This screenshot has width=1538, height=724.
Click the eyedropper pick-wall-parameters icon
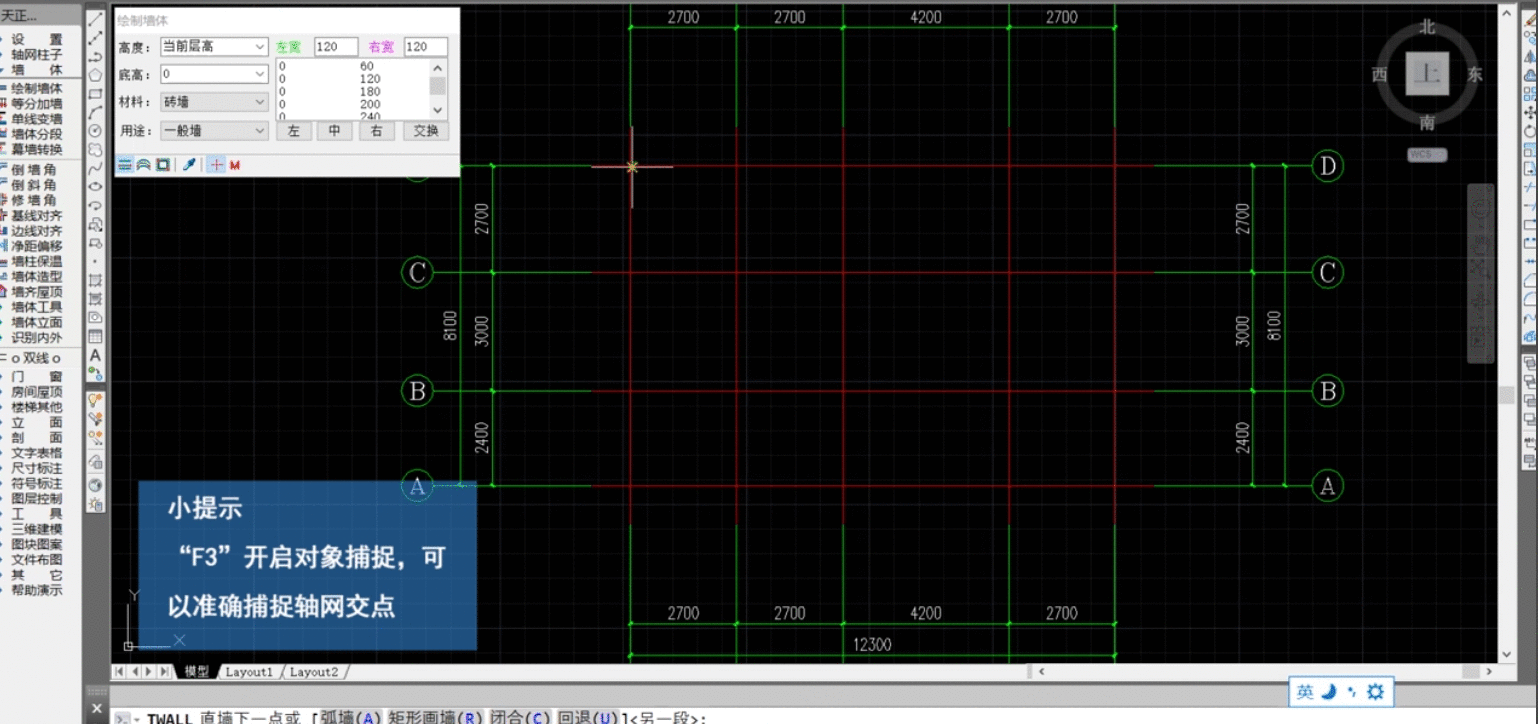[x=189, y=165]
